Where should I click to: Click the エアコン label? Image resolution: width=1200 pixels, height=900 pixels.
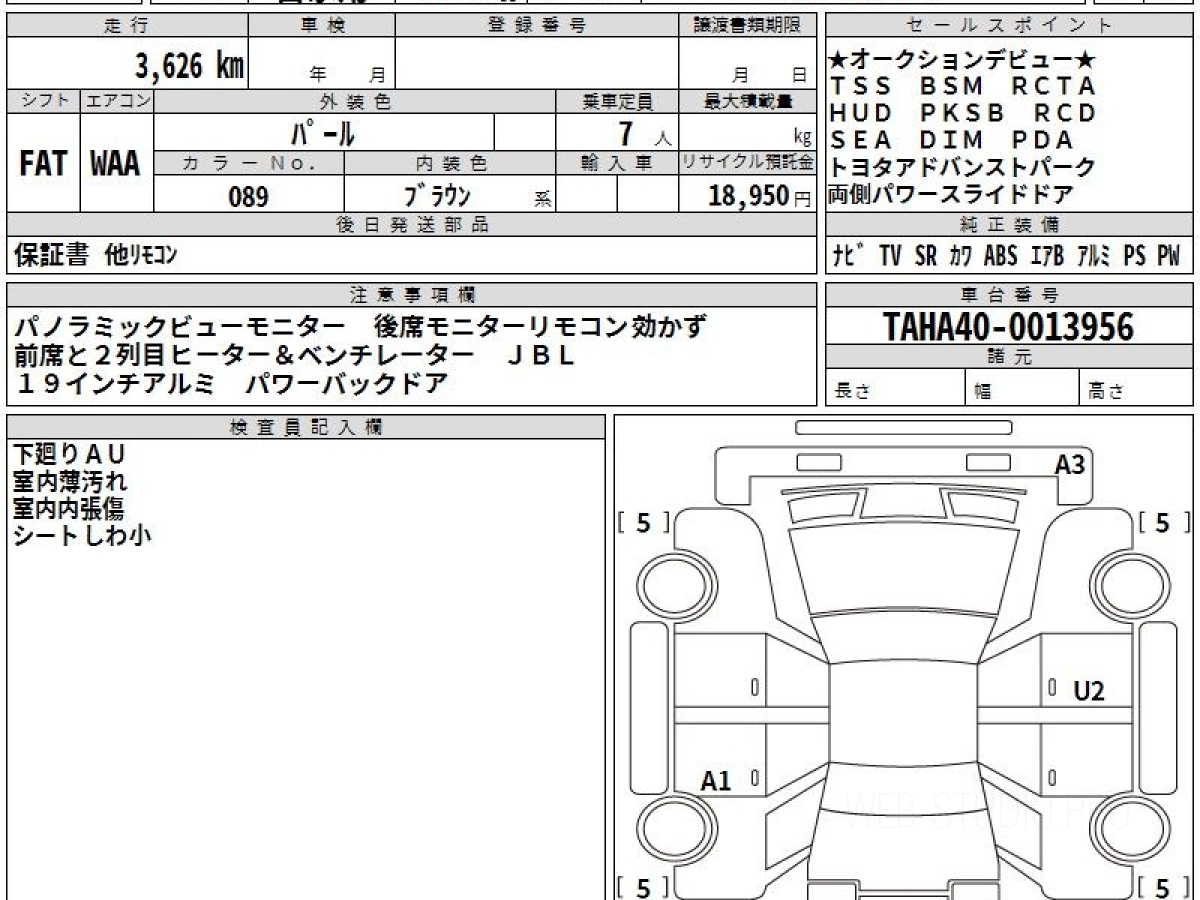click(117, 101)
